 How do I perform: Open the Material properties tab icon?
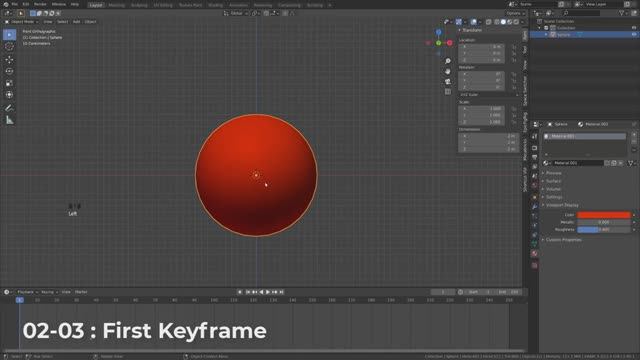tap(534, 253)
